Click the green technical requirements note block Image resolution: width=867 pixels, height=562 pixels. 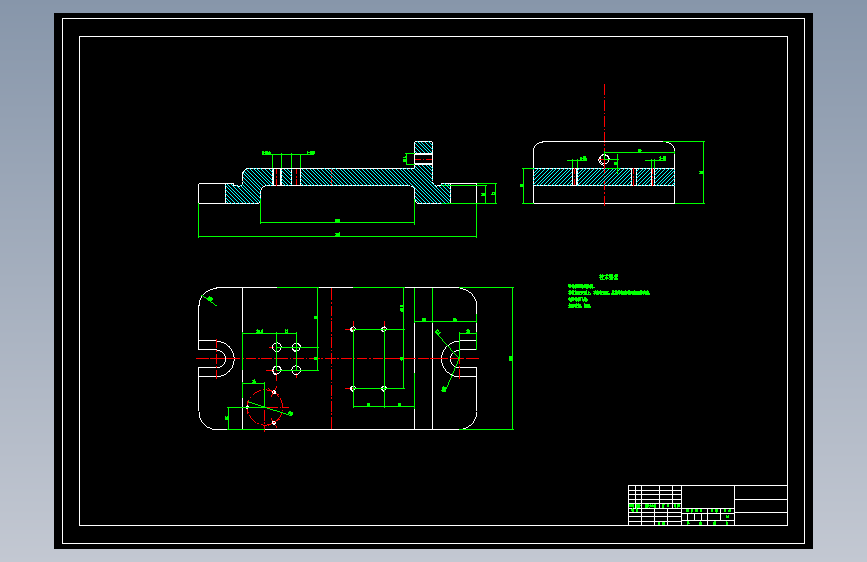pyautogui.click(x=608, y=292)
